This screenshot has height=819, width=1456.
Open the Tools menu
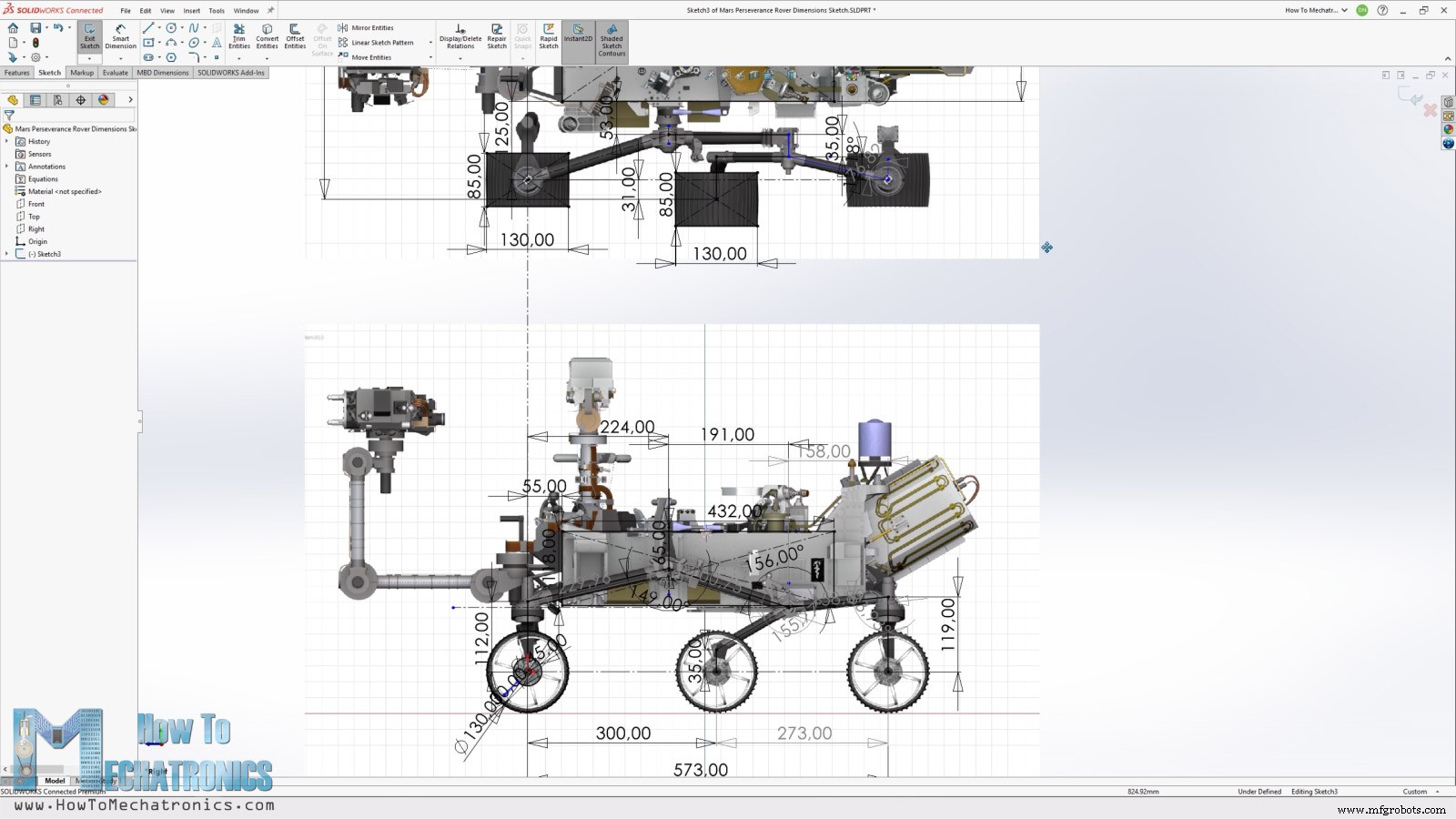pyautogui.click(x=216, y=10)
